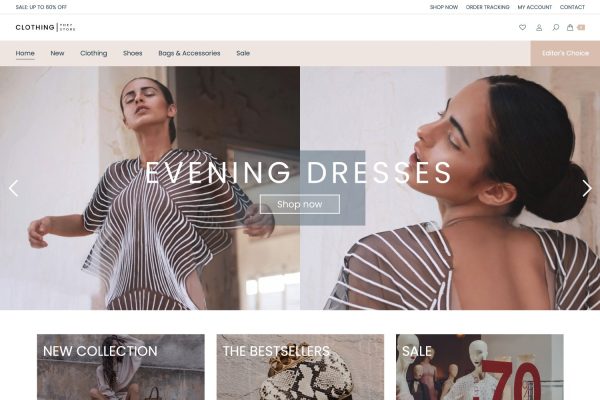Open the Sale menu item
The image size is (600, 400).
(x=243, y=53)
